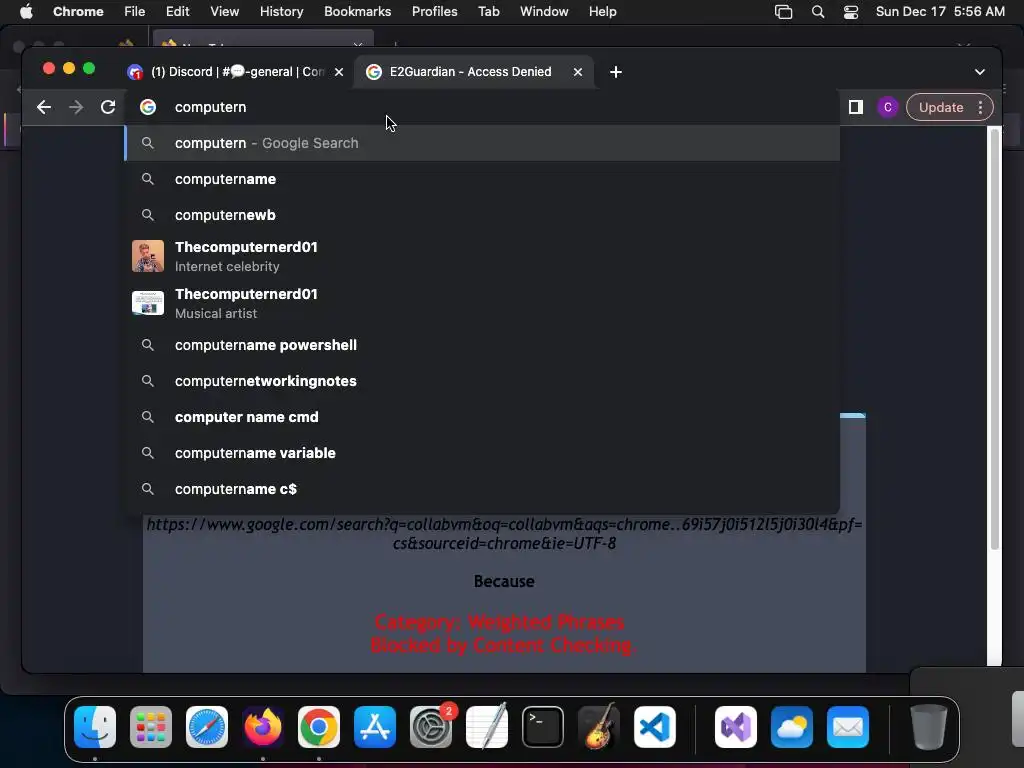Open the purple C profile avatar
The height and width of the screenshot is (768, 1024).
888,107
